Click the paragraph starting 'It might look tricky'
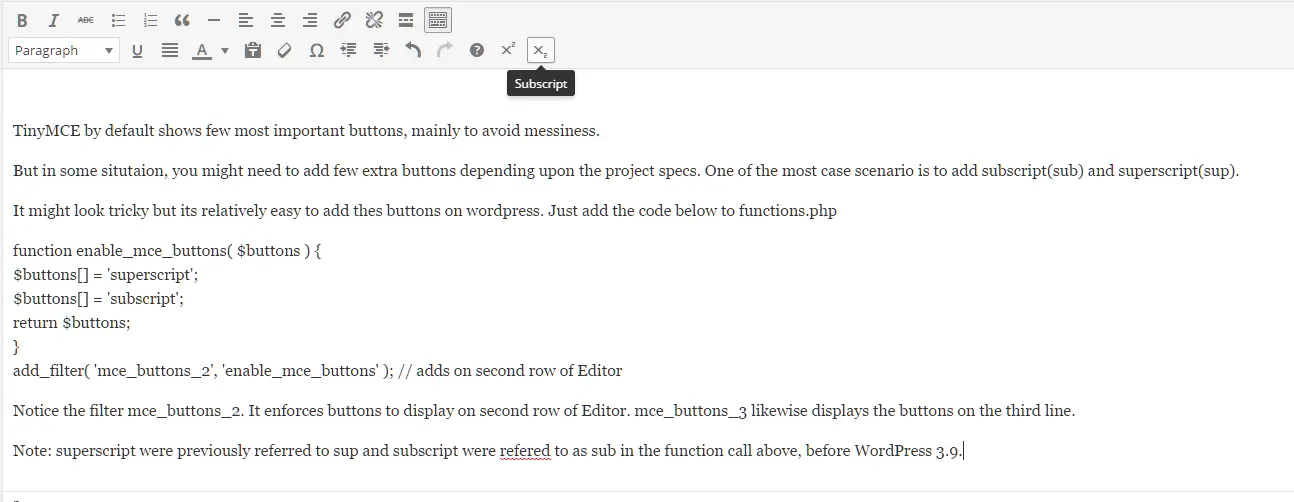Viewport: 1294px width, 502px height. [x=425, y=211]
